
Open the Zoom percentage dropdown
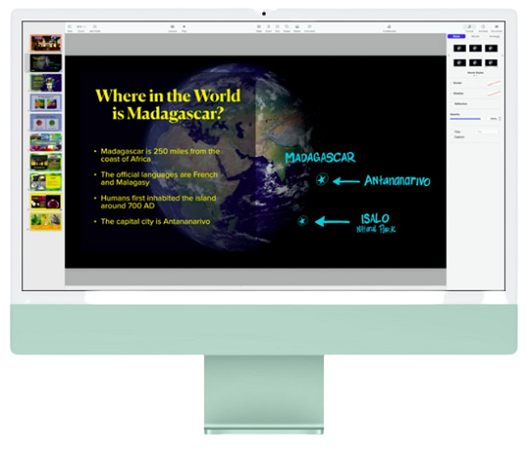click(x=81, y=28)
